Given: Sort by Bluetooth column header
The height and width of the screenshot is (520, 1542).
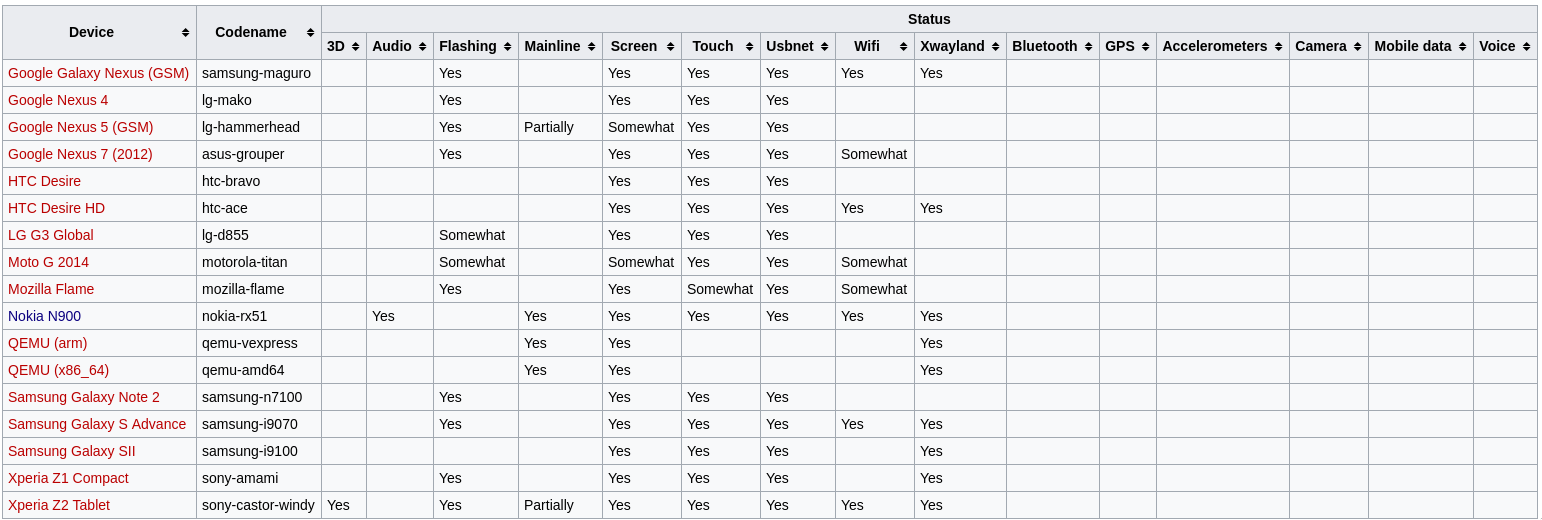Looking at the screenshot, I should point(1088,46).
